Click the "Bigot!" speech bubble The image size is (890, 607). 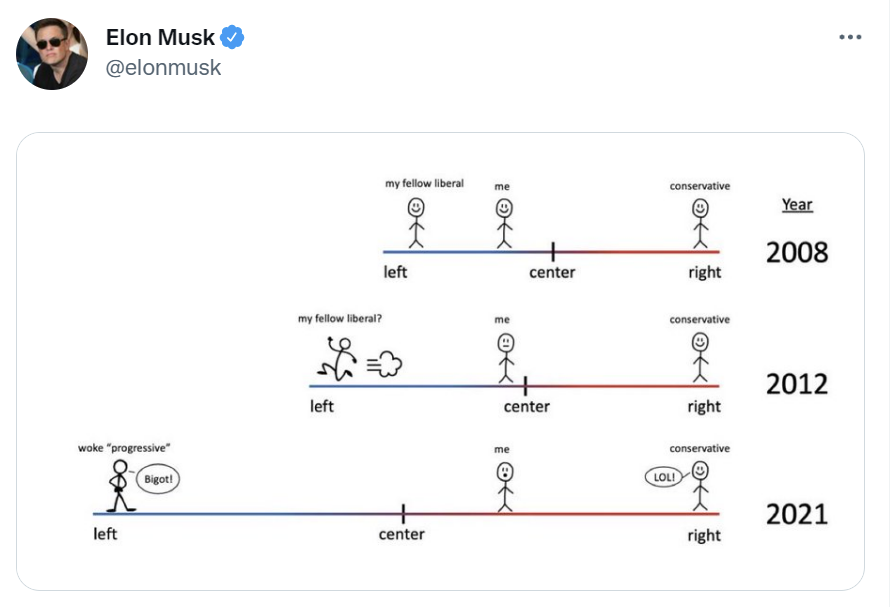(x=158, y=479)
